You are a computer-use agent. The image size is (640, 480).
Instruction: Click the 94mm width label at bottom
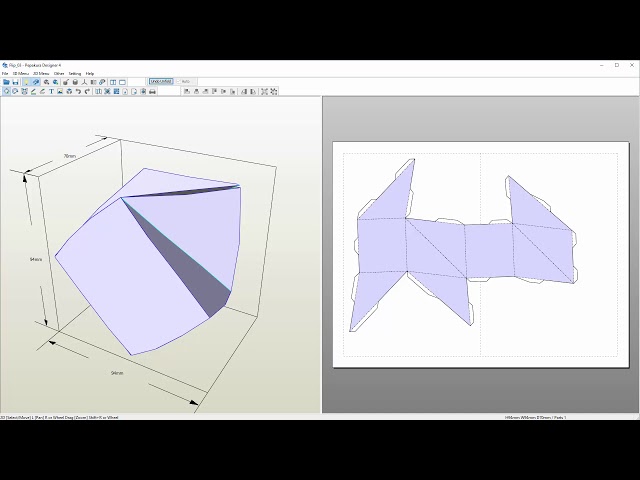click(x=117, y=373)
